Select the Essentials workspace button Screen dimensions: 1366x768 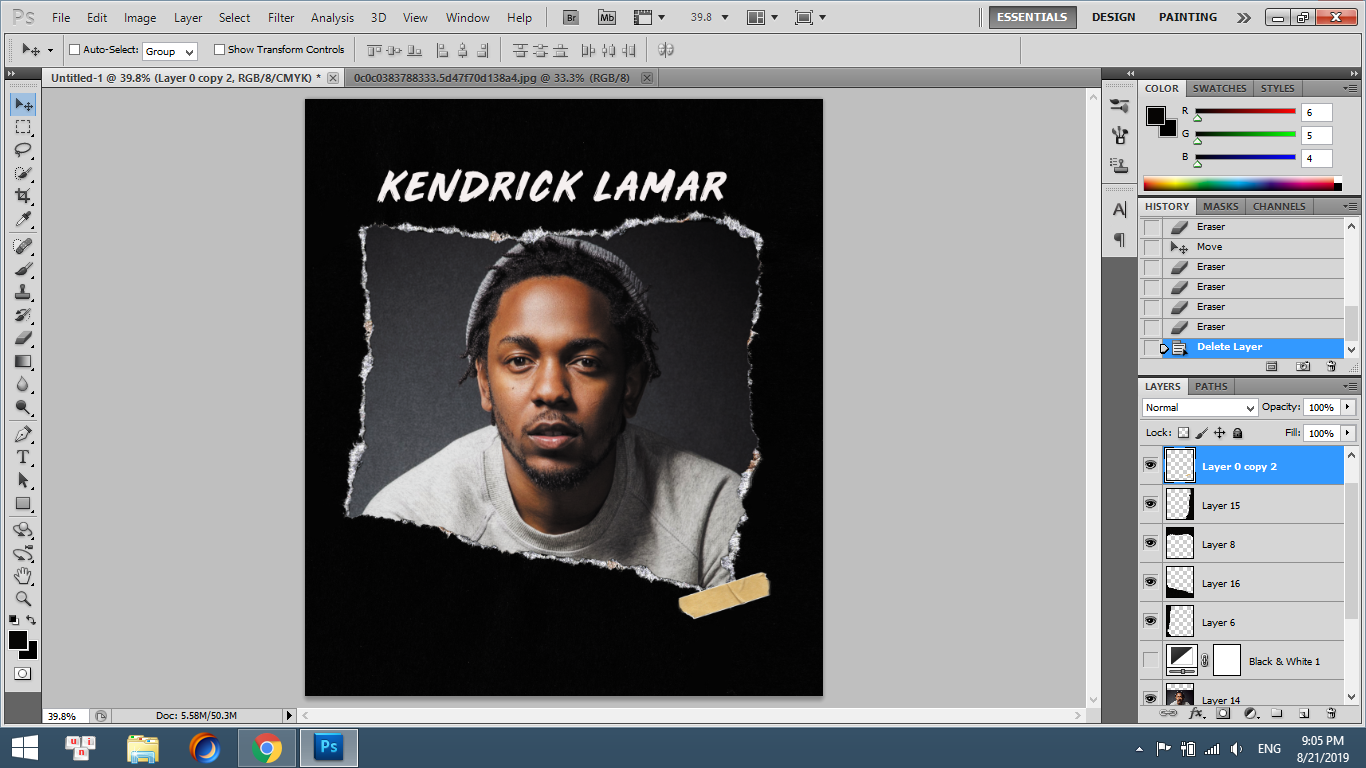tap(1033, 17)
